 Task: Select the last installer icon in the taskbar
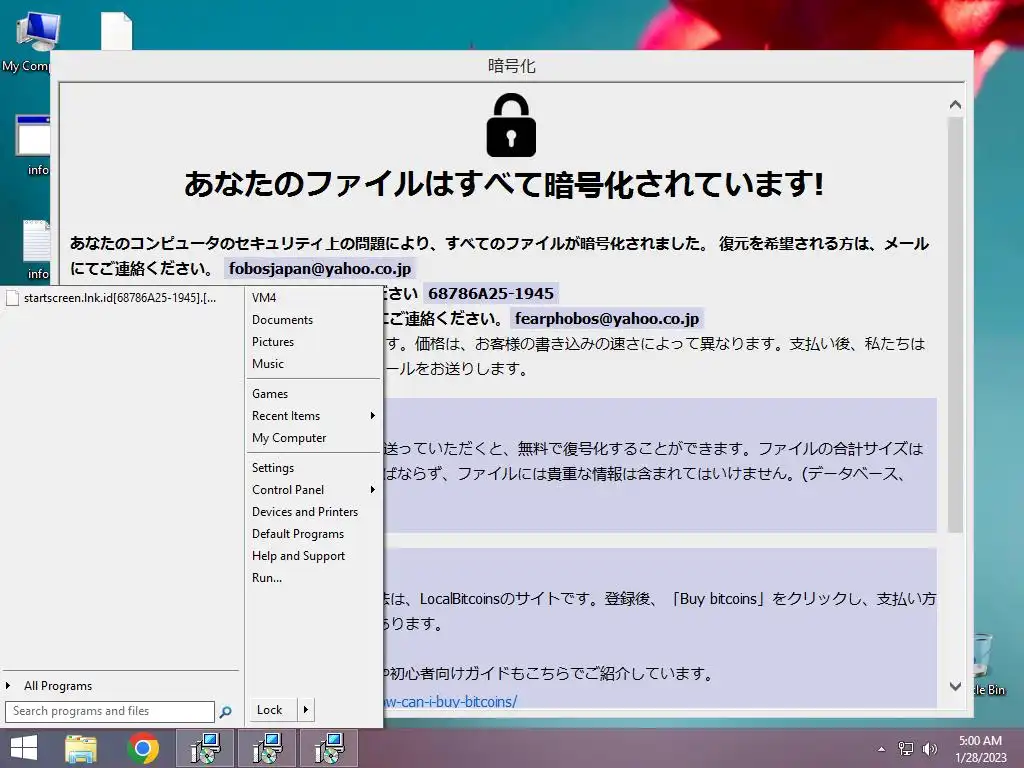329,748
